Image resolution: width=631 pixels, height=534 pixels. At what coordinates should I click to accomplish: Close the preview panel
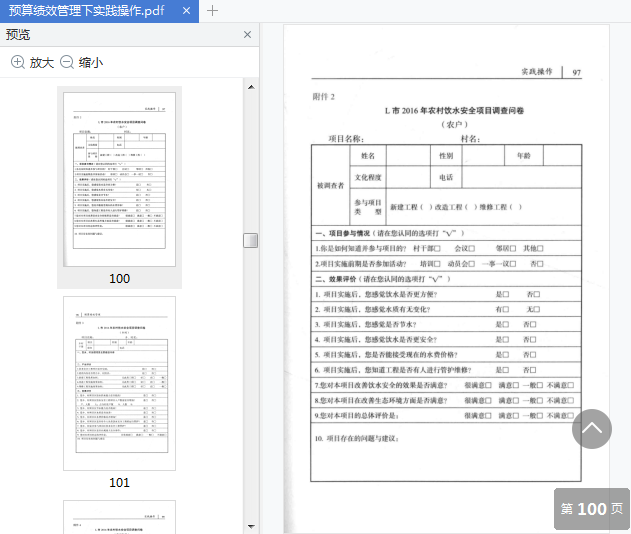[247, 35]
